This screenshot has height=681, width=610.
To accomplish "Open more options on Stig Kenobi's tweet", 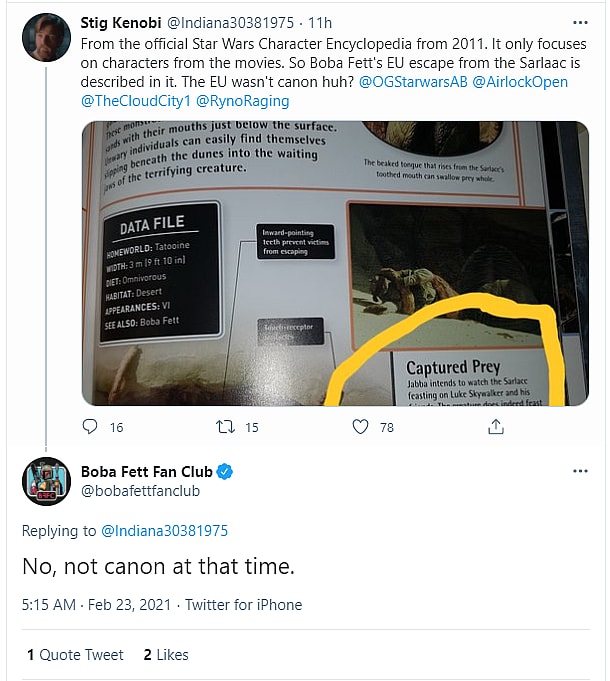I will pyautogui.click(x=580, y=22).
